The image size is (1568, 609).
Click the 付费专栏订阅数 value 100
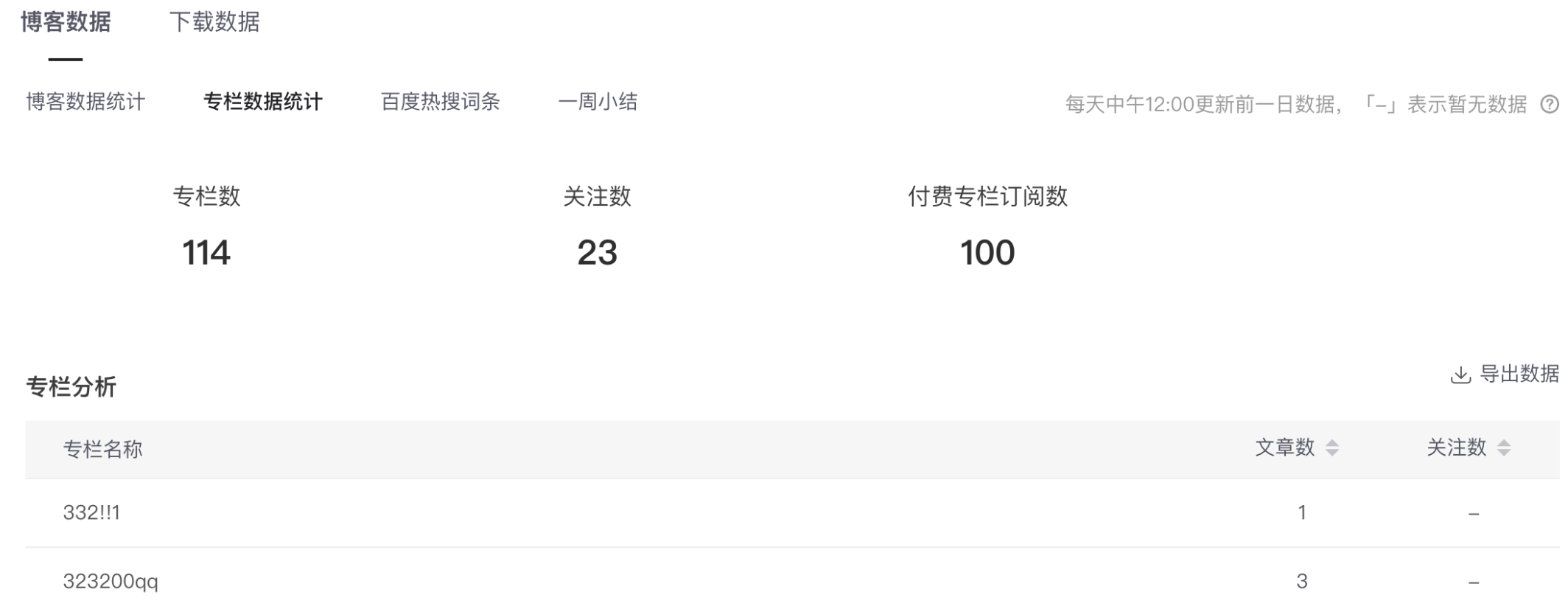[987, 254]
